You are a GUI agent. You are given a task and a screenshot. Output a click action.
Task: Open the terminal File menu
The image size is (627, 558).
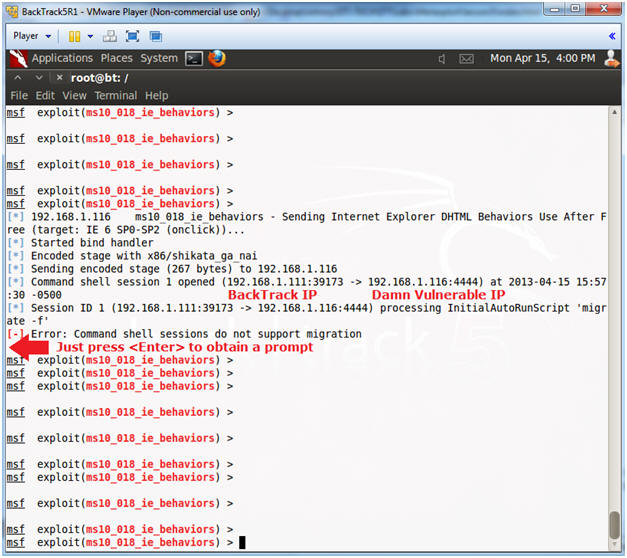(x=19, y=96)
